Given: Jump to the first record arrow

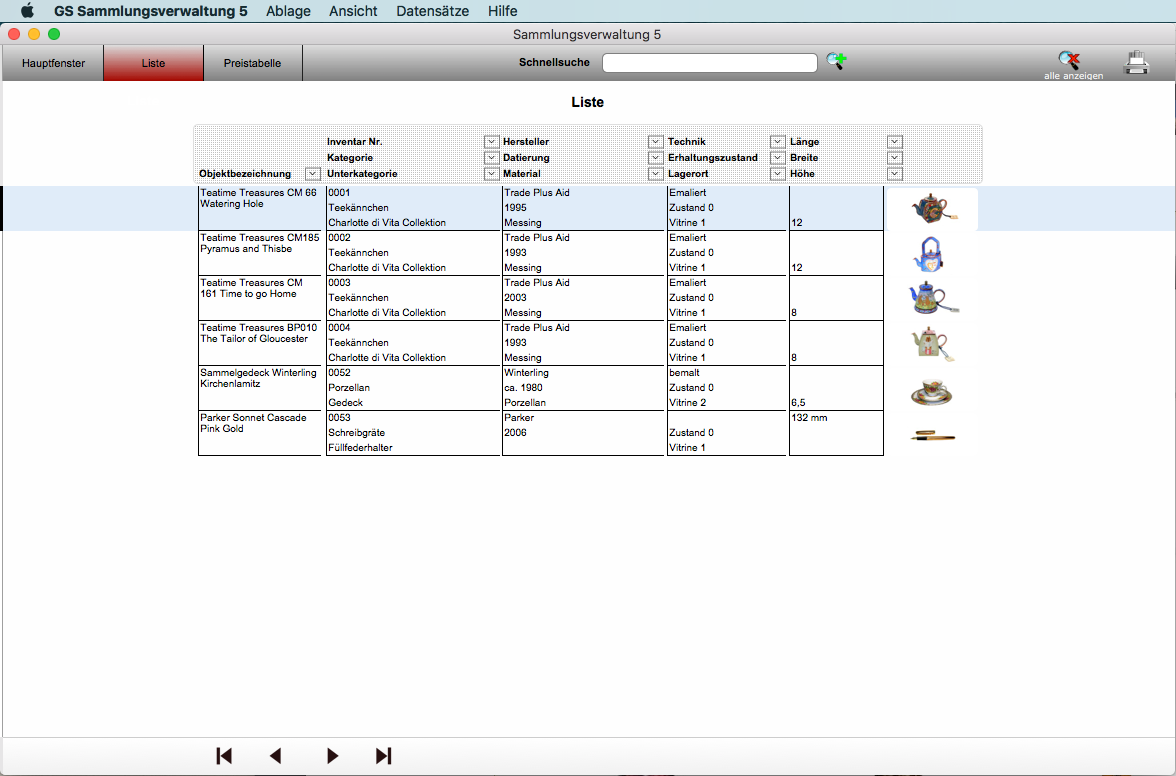Looking at the screenshot, I should pos(224,756).
